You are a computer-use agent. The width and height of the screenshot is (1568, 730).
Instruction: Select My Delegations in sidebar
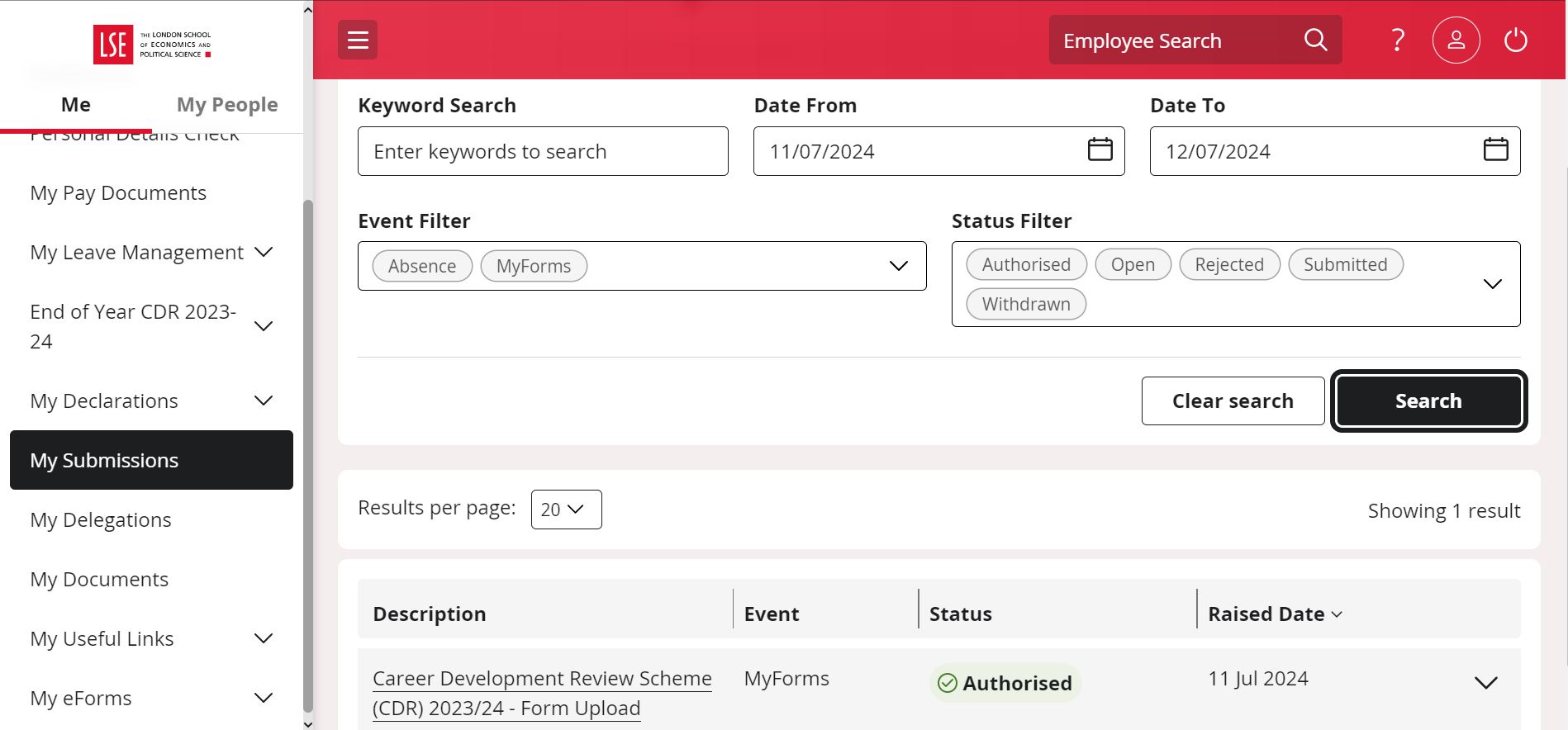(x=101, y=519)
